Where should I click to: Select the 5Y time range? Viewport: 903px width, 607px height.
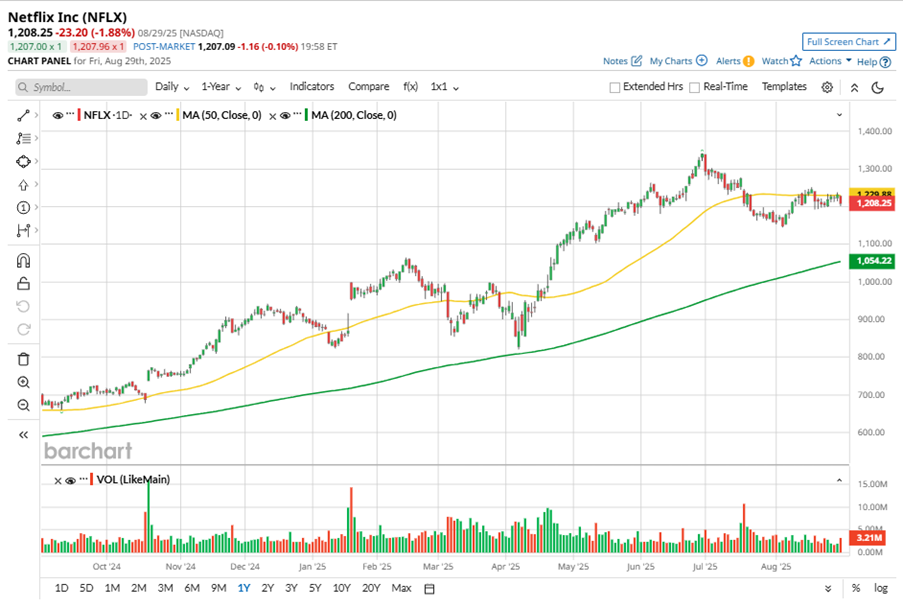(314, 588)
